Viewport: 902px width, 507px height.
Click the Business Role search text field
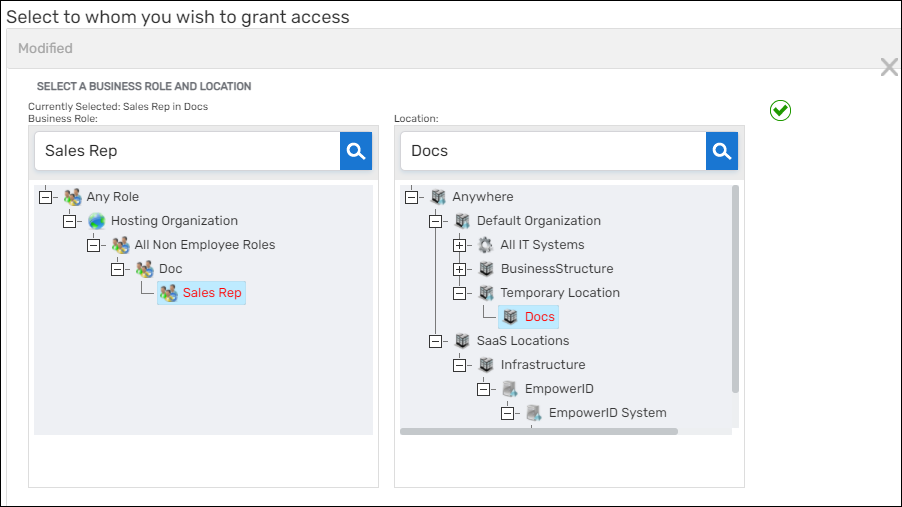point(188,151)
